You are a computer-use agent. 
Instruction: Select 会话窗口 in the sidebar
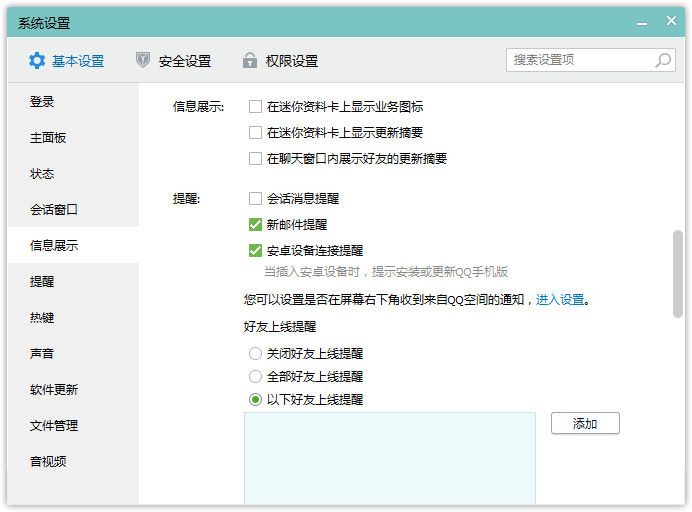pos(73,209)
